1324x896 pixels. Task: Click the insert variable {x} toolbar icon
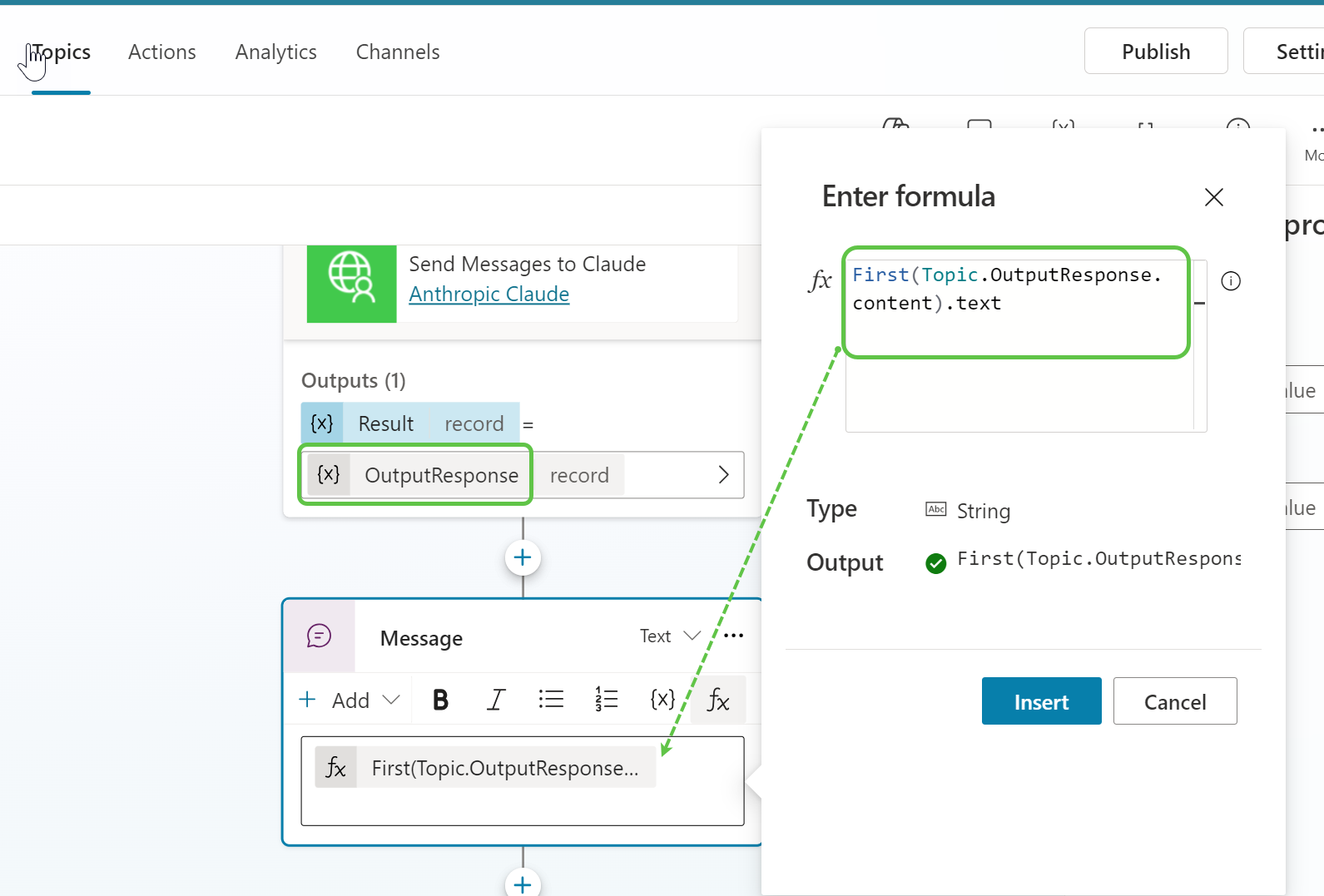(x=662, y=700)
